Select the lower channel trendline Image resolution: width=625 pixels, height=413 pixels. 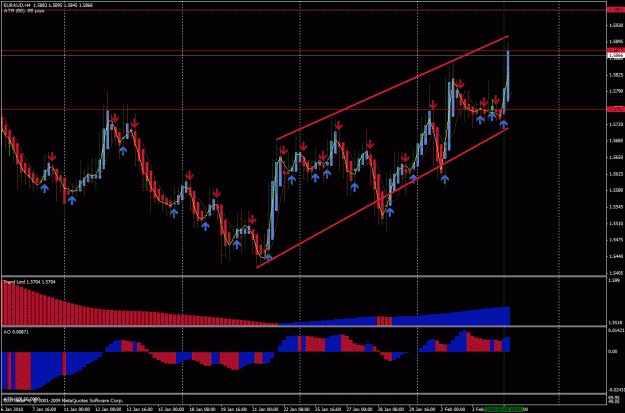[383, 198]
